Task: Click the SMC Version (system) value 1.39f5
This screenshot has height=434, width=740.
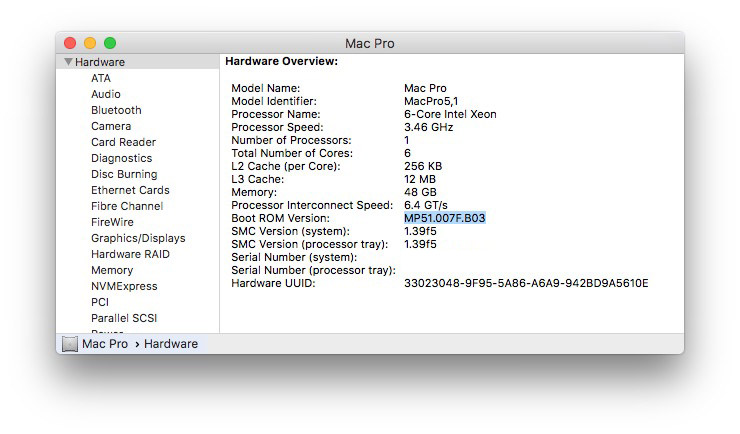Action: pos(420,232)
